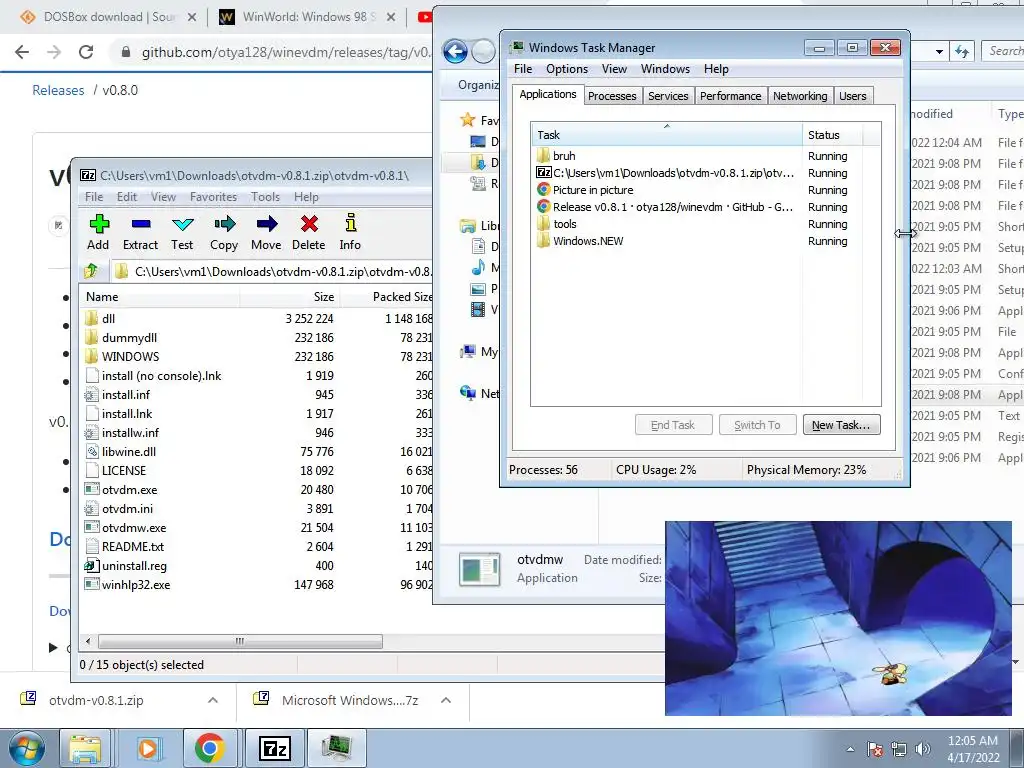Click the Status column header in Task Manager

[832, 135]
